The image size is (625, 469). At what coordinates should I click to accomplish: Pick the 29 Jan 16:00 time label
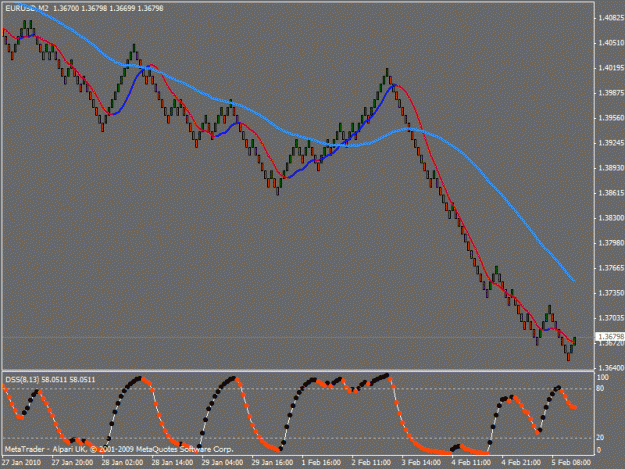coord(272,463)
